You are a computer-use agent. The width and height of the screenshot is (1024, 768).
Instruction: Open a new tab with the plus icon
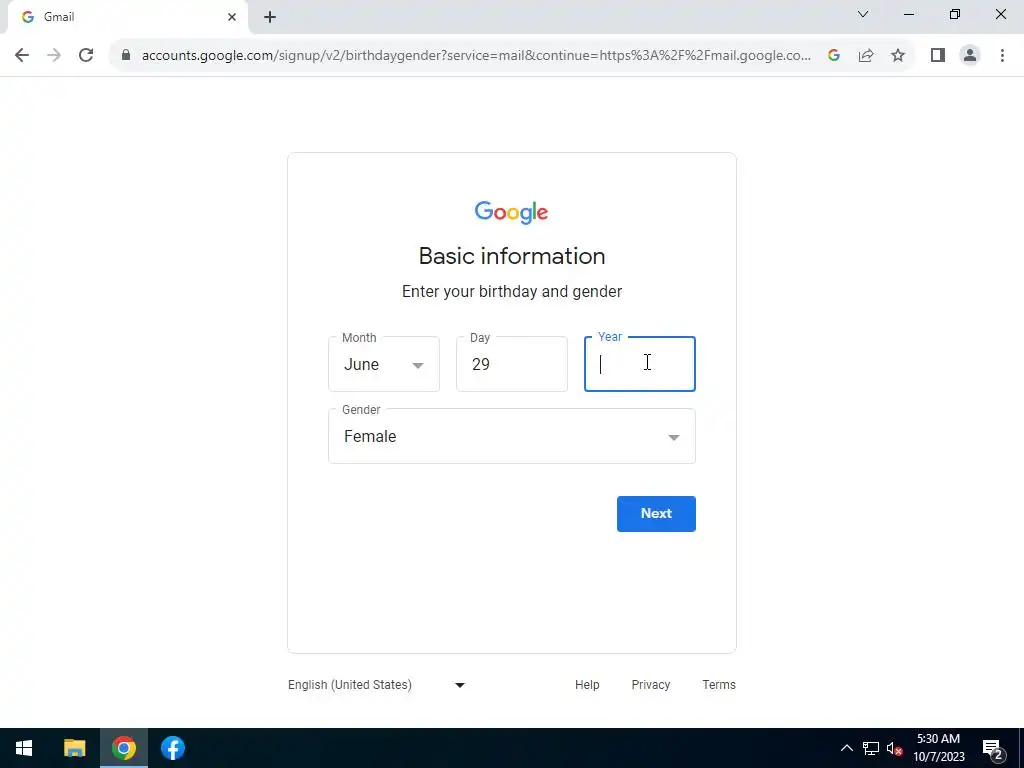click(x=270, y=17)
